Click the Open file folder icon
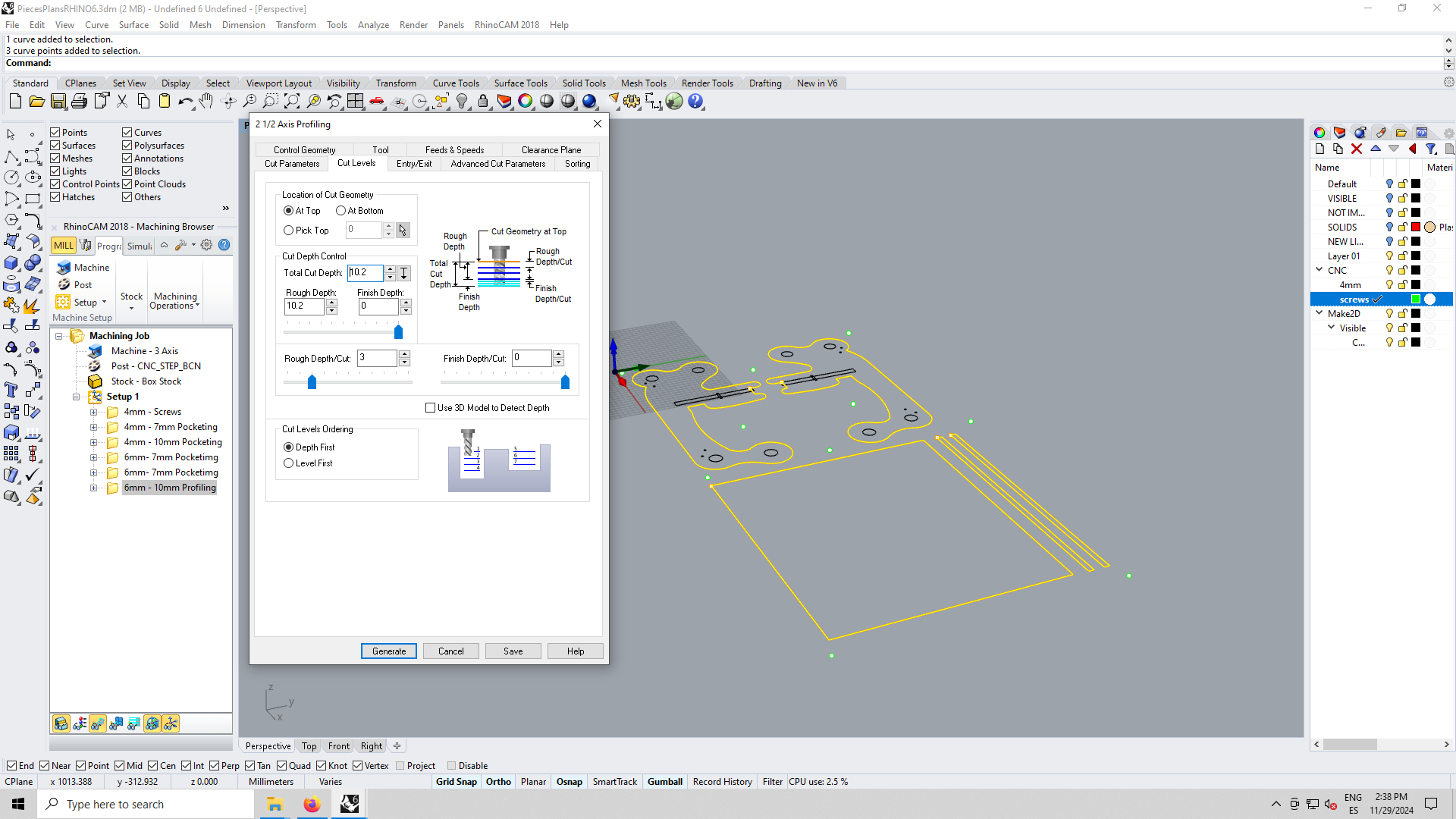 tap(36, 101)
